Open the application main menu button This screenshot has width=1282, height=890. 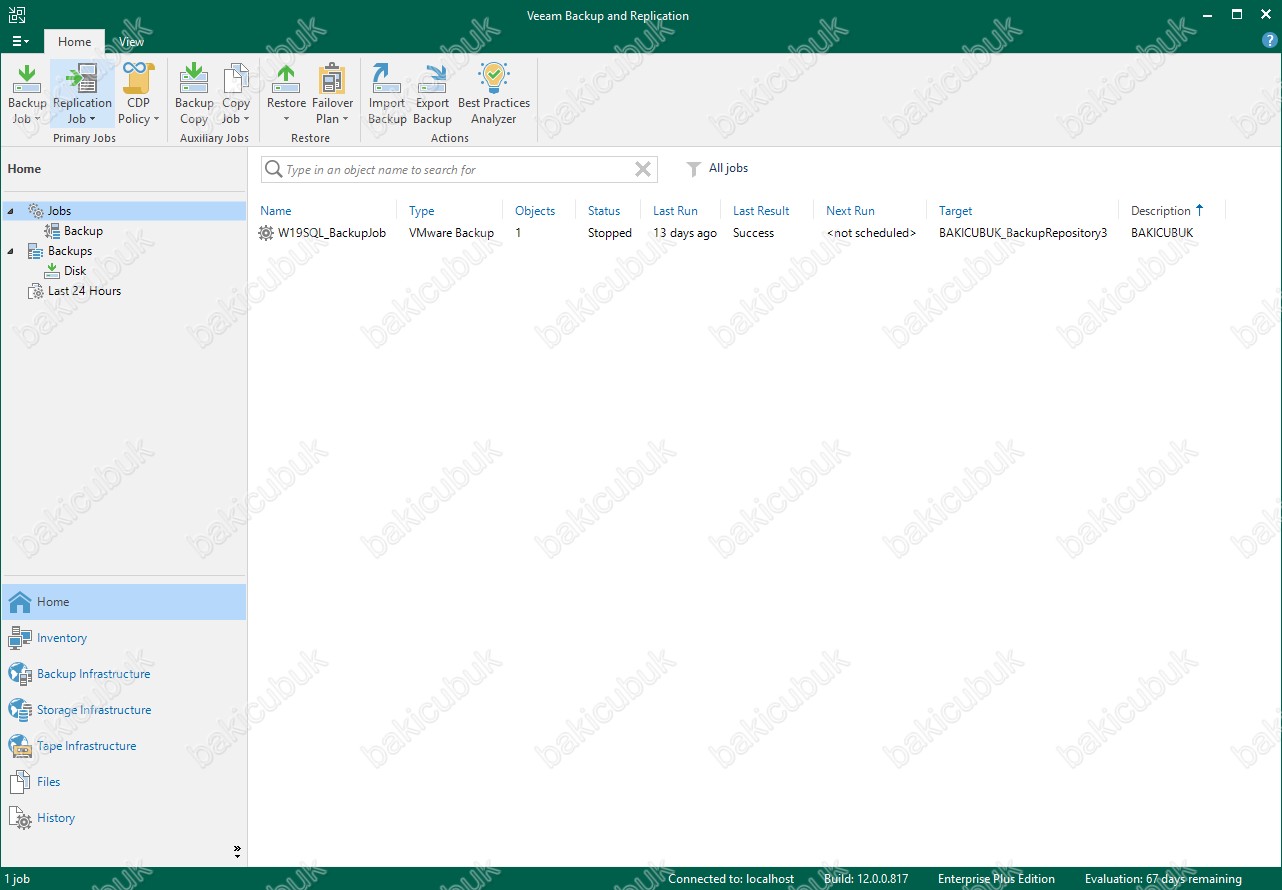point(20,41)
